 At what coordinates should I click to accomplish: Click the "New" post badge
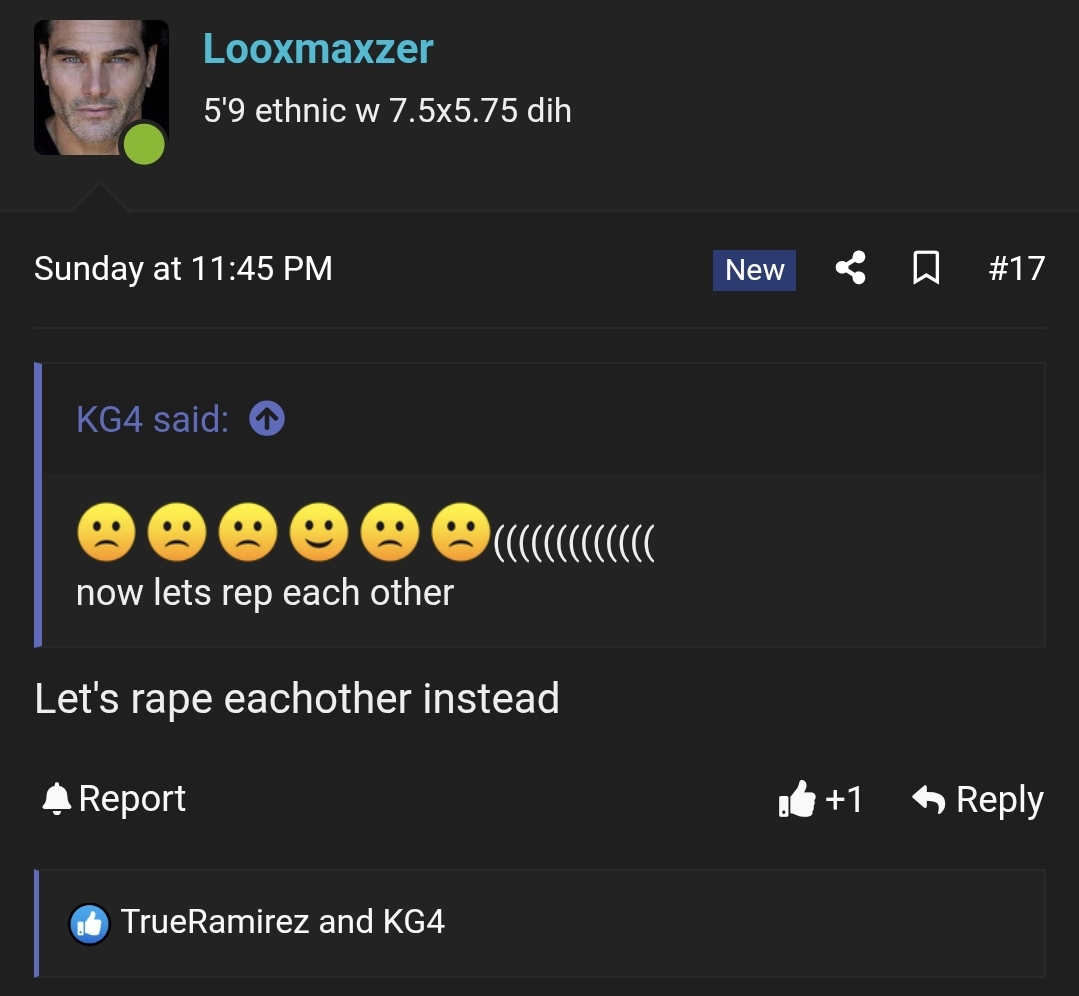(754, 270)
